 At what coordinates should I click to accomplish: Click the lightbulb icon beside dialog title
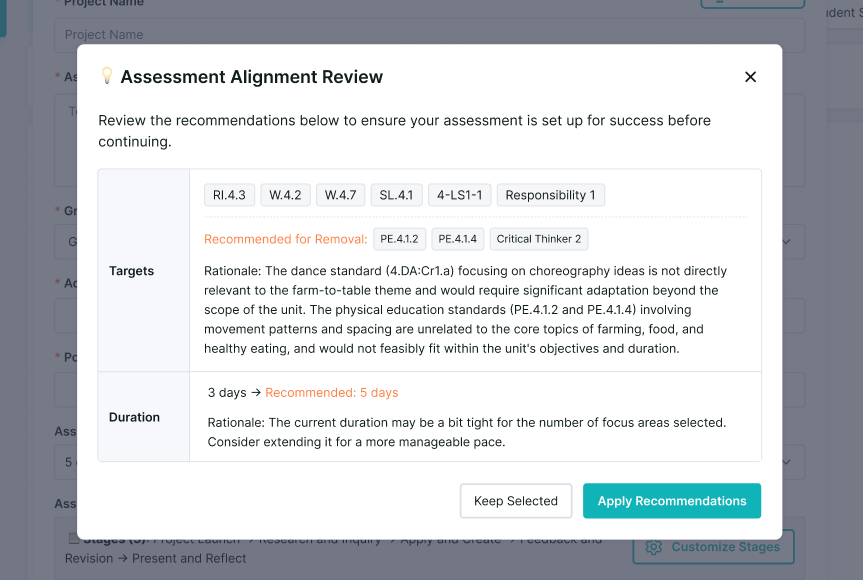tap(107, 75)
